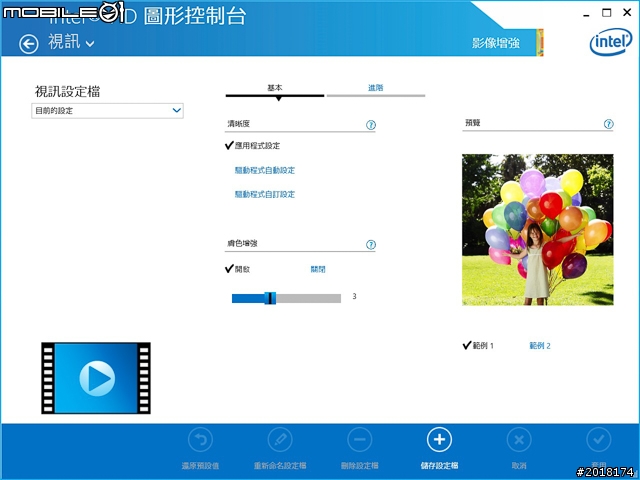Click the 取消 cancel X icon
Image resolution: width=640 pixels, height=480 pixels.
519,440
